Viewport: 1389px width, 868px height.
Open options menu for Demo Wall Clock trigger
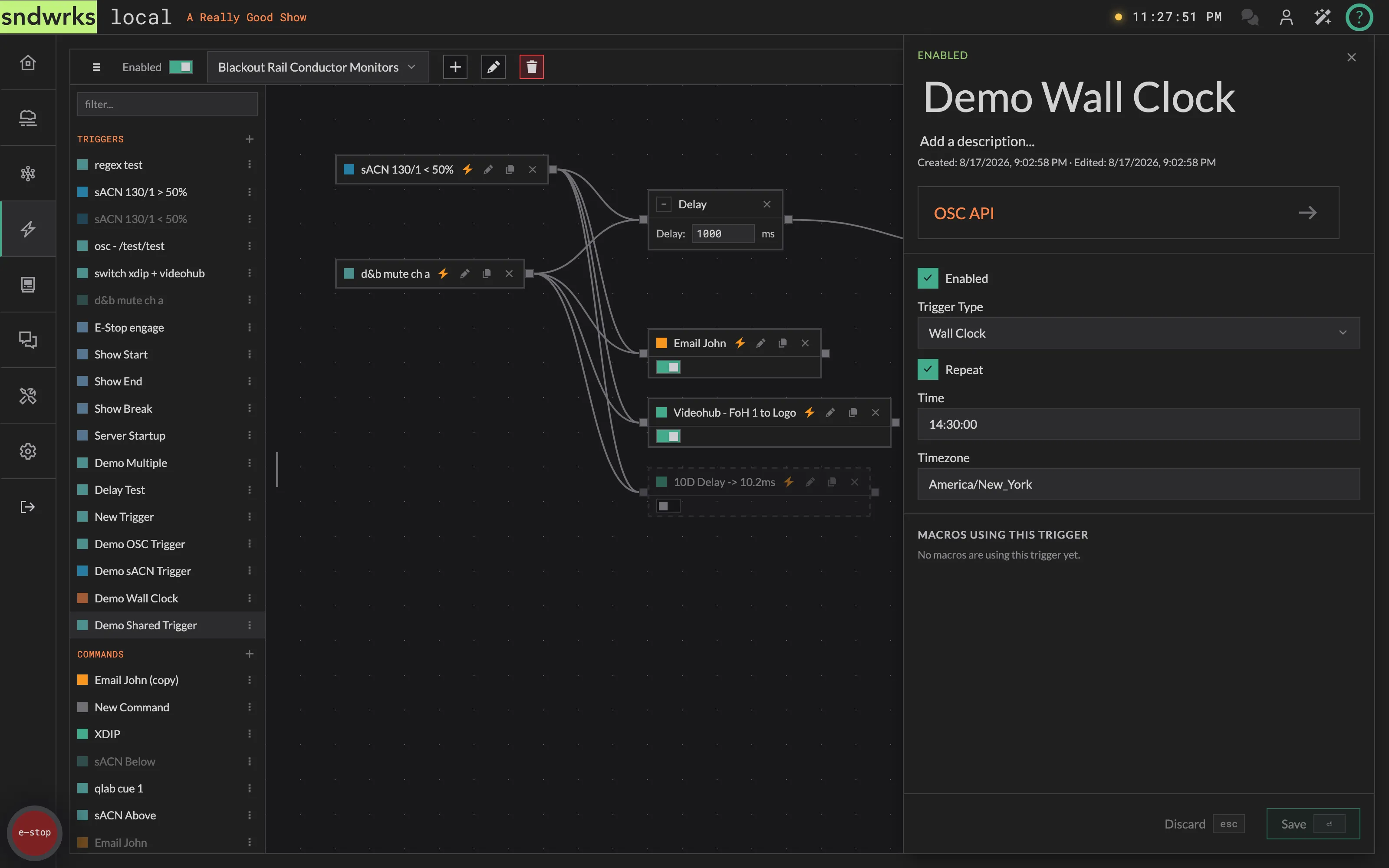249,598
